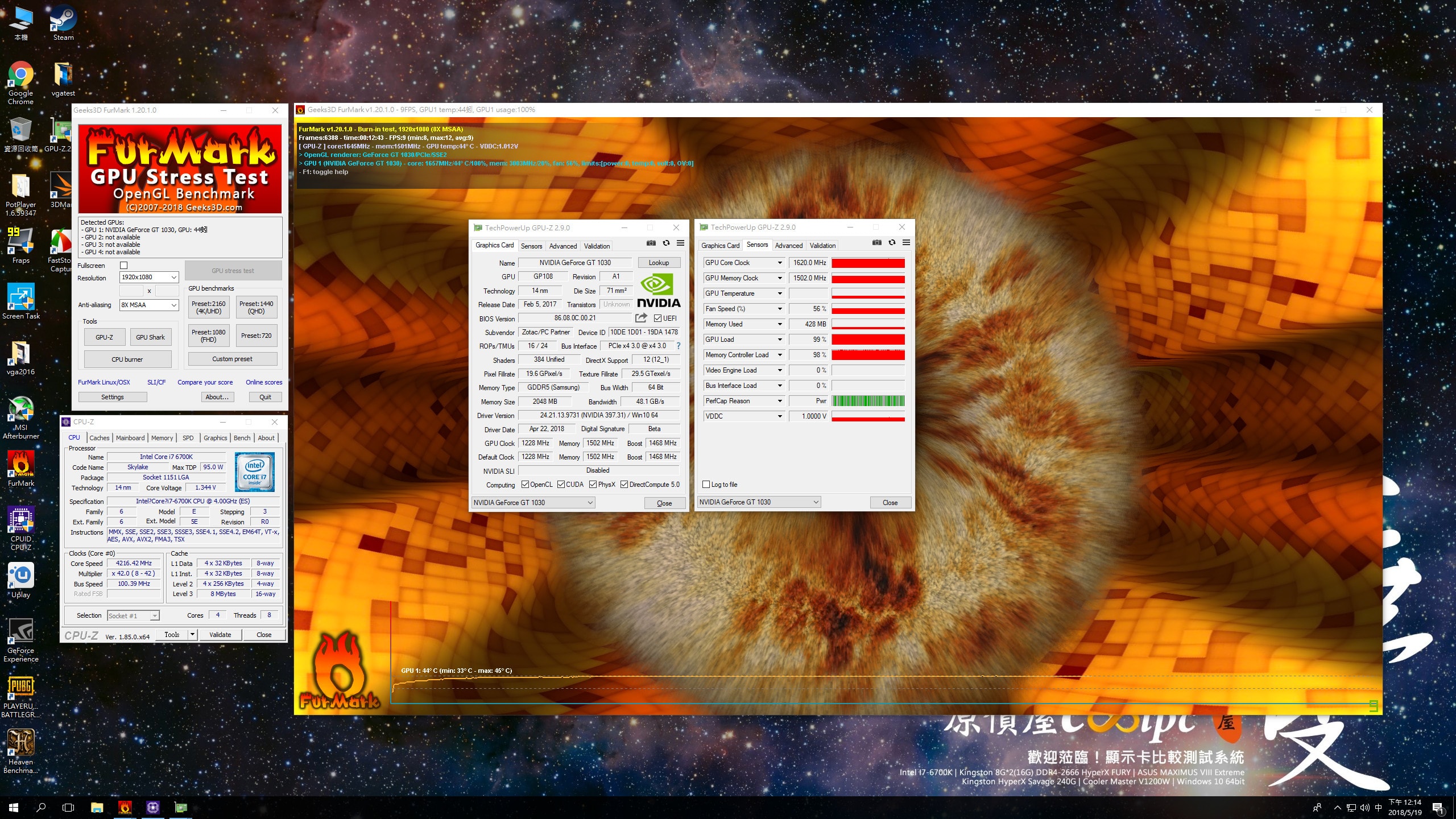This screenshot has height=819, width=1456.
Task: Open the Anti-aliasing 8X MSAA dropdown
Action: [x=149, y=305]
